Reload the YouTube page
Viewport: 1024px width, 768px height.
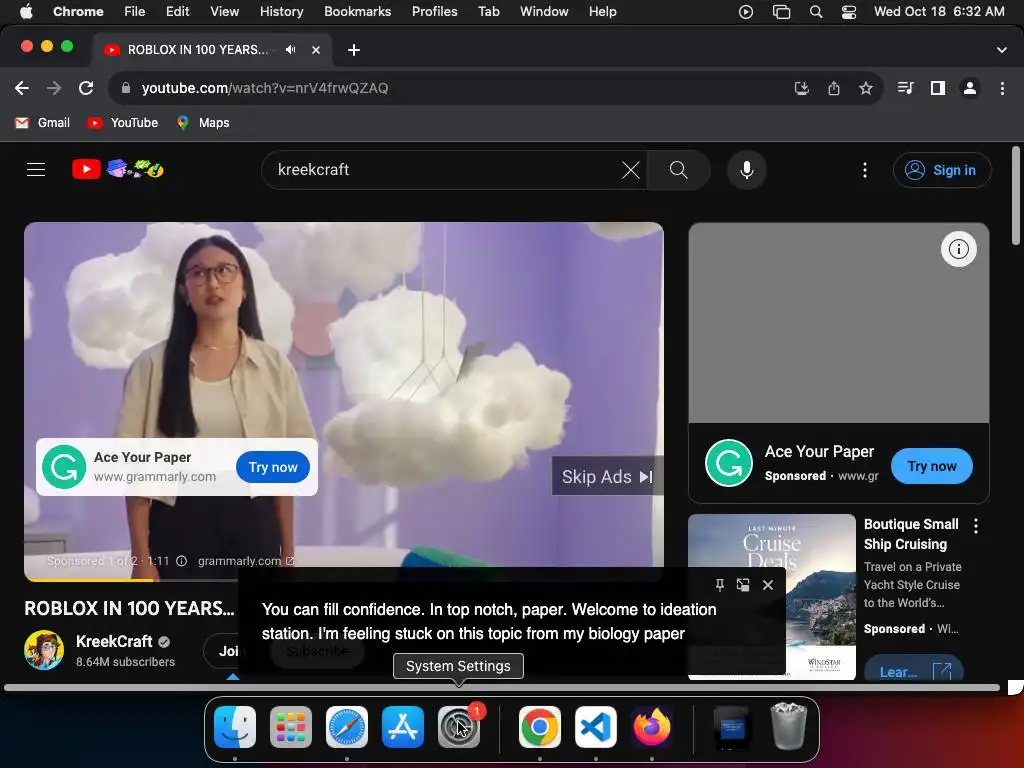[86, 88]
